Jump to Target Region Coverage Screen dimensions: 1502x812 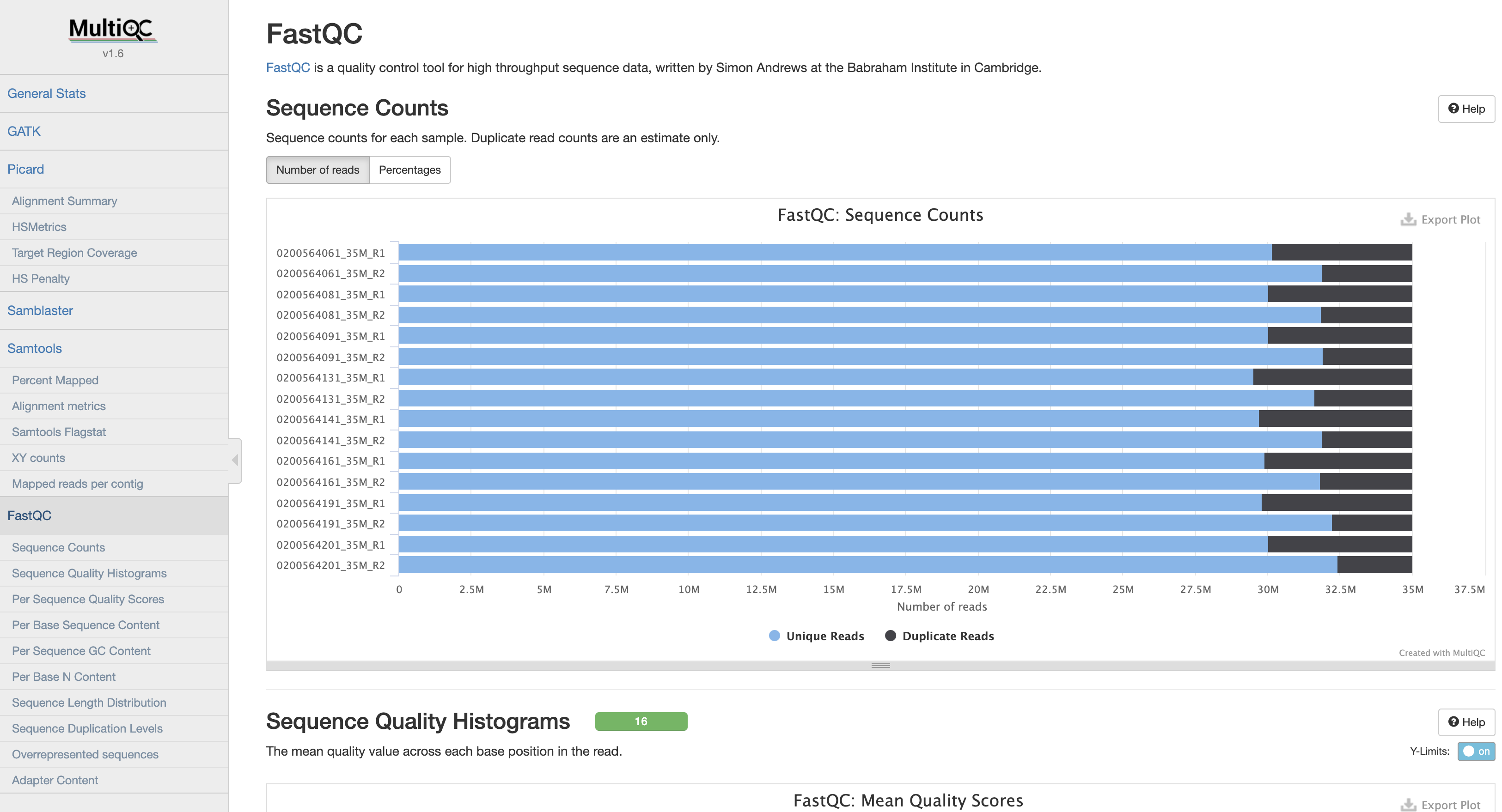click(114, 253)
